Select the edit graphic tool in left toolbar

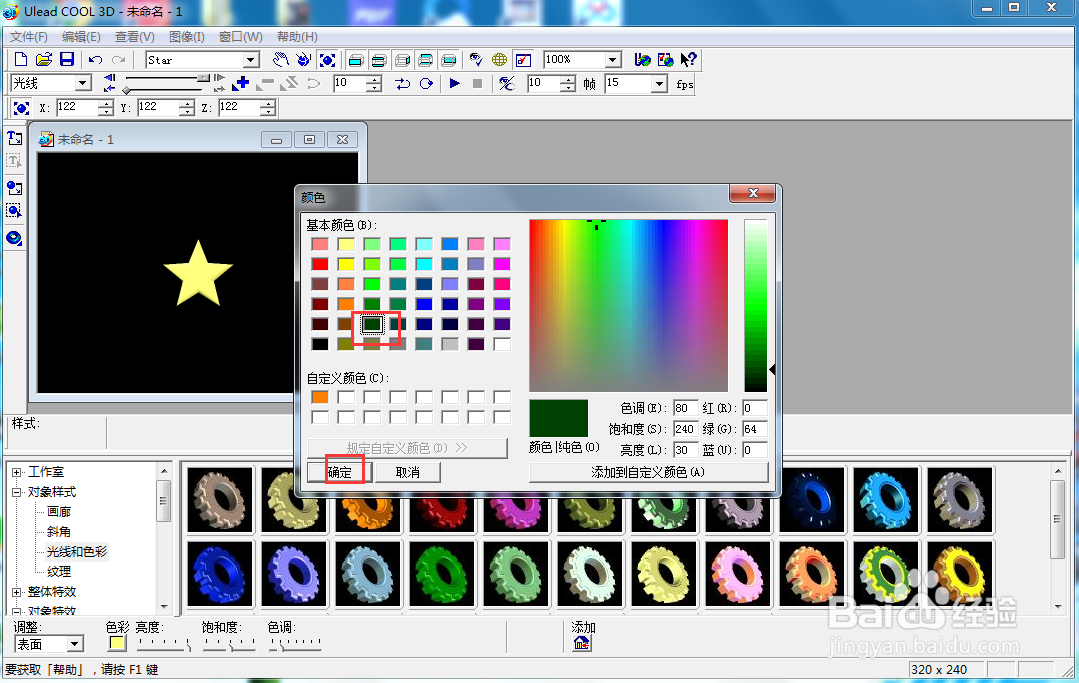(14, 210)
